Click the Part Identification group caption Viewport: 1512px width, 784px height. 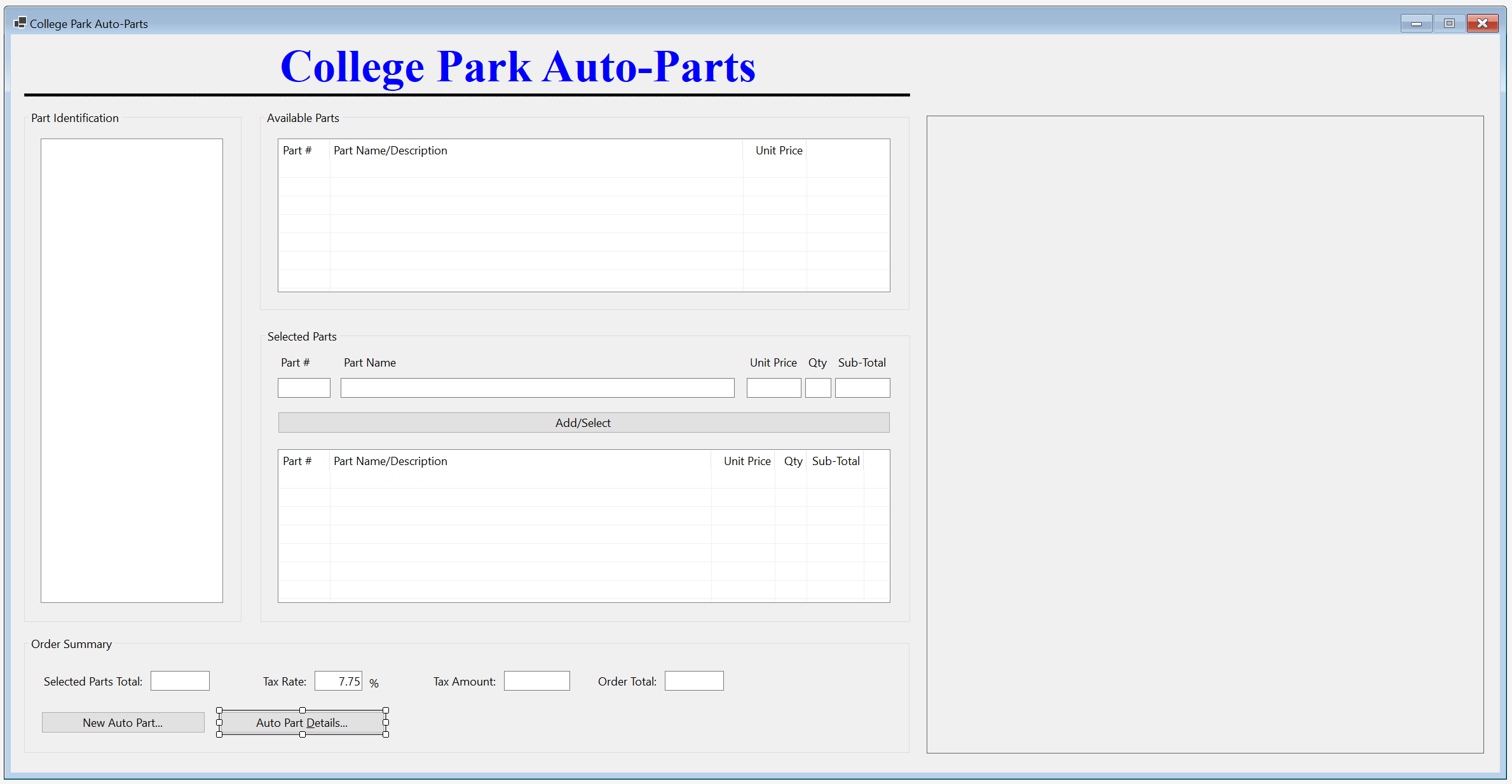(75, 118)
